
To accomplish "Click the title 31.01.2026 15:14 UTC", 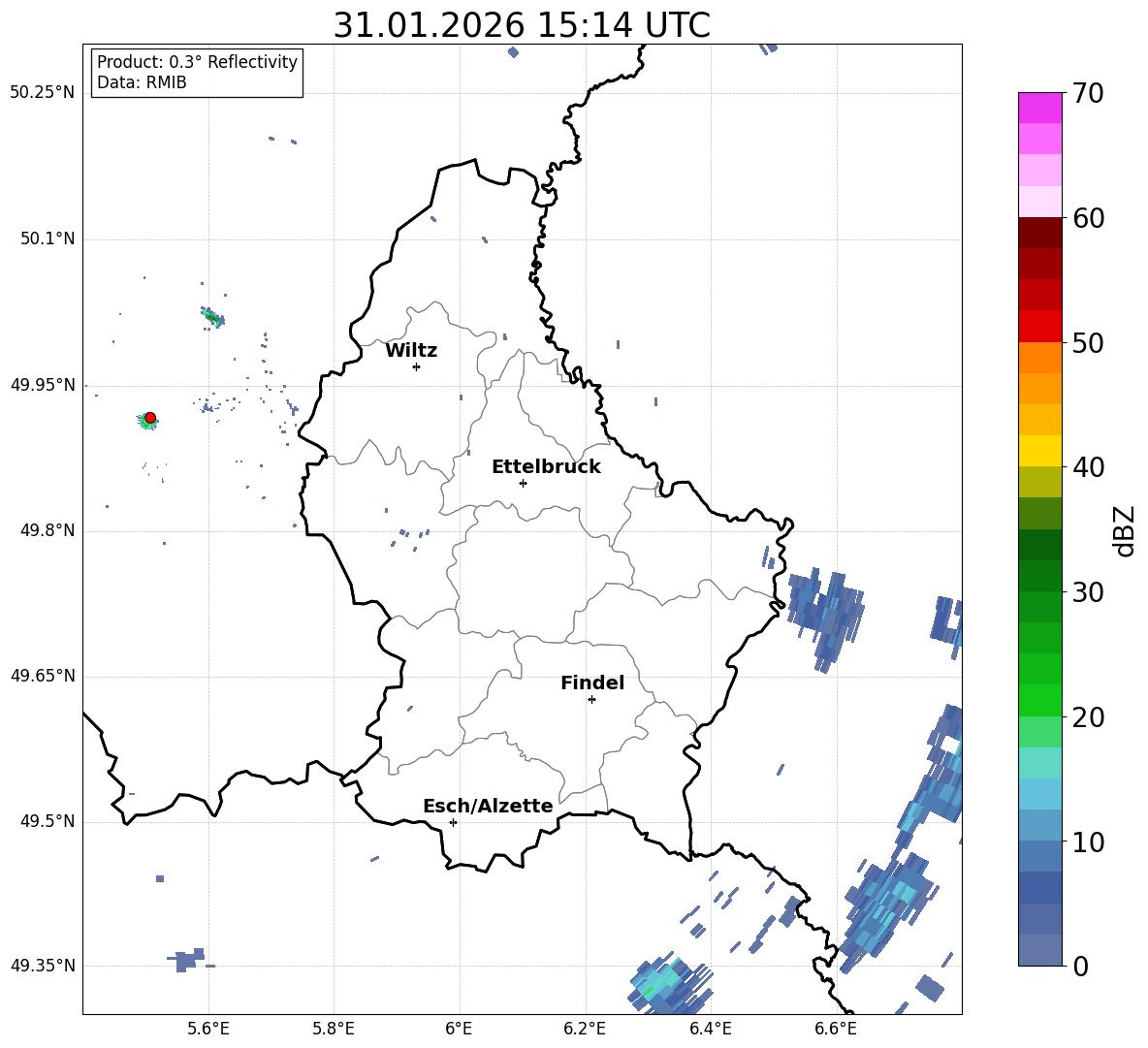I will [522, 25].
